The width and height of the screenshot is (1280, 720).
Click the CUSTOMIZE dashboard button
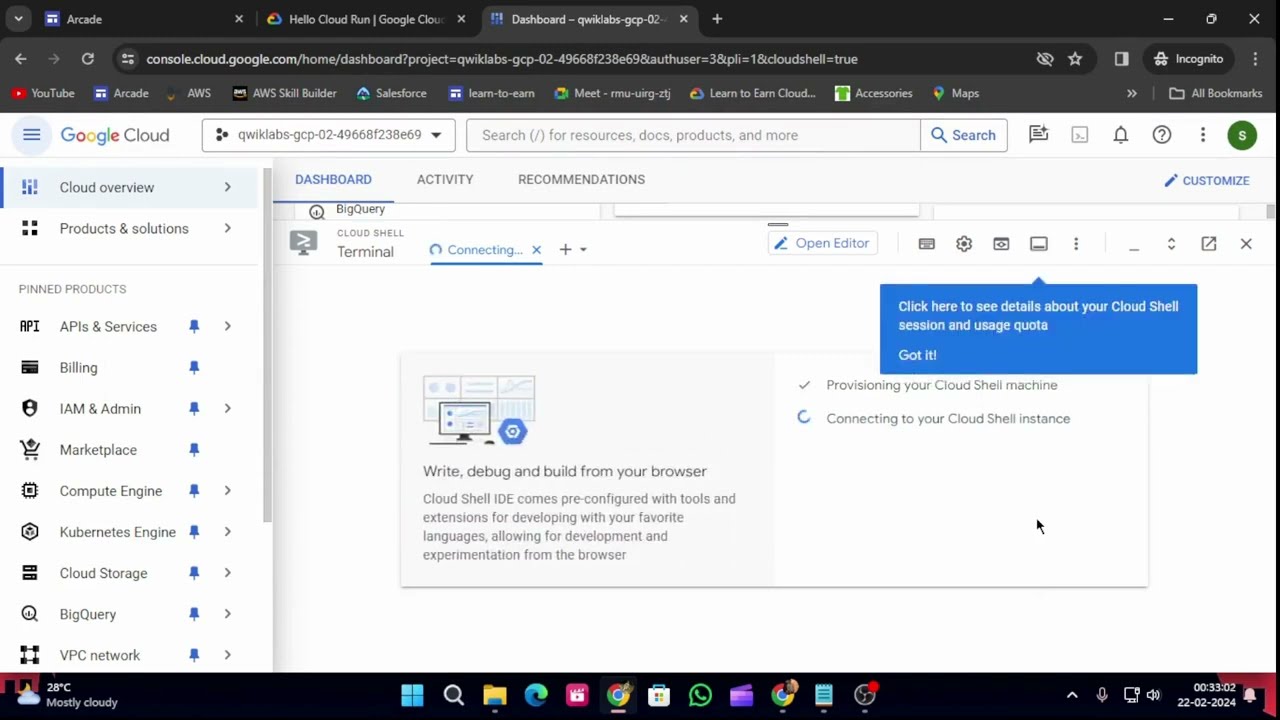(x=1207, y=180)
